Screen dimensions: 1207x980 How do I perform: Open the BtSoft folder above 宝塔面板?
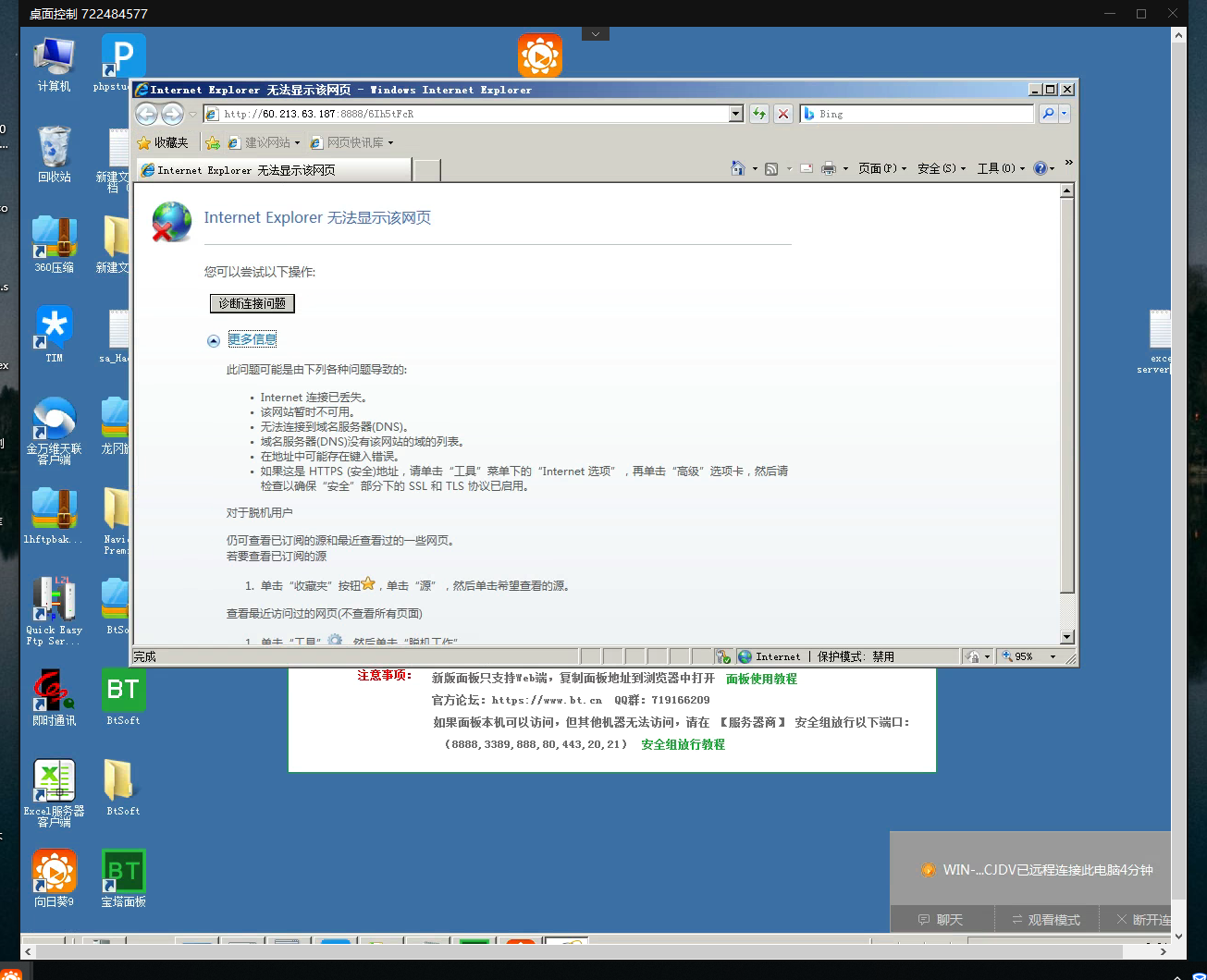pyautogui.click(x=123, y=788)
